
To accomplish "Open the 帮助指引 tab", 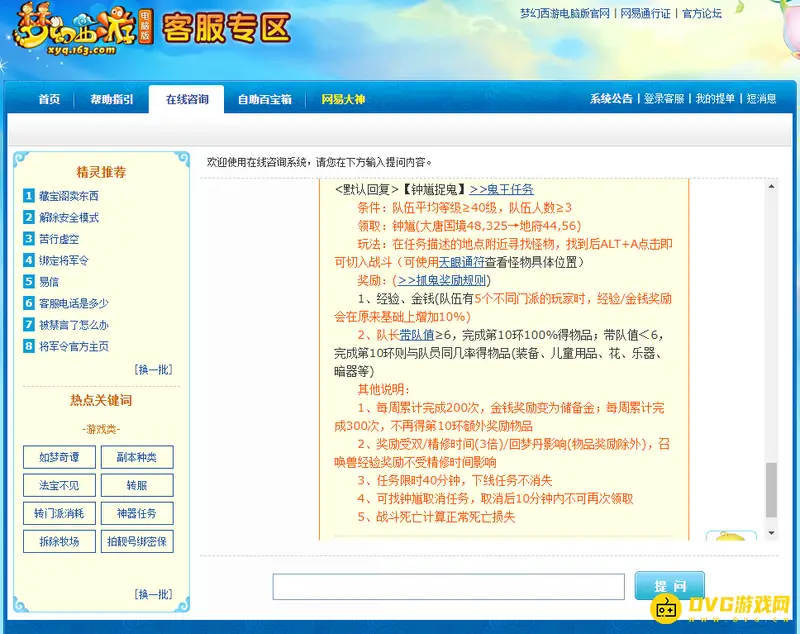I will [112, 99].
